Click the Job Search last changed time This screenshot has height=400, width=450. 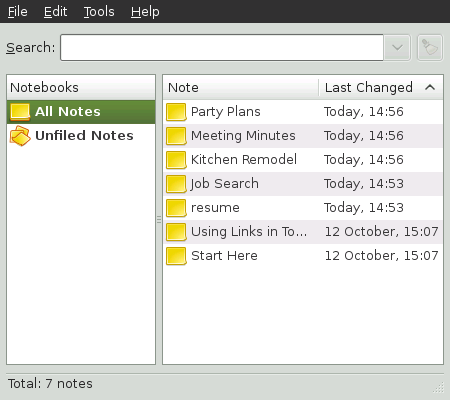[x=364, y=184]
